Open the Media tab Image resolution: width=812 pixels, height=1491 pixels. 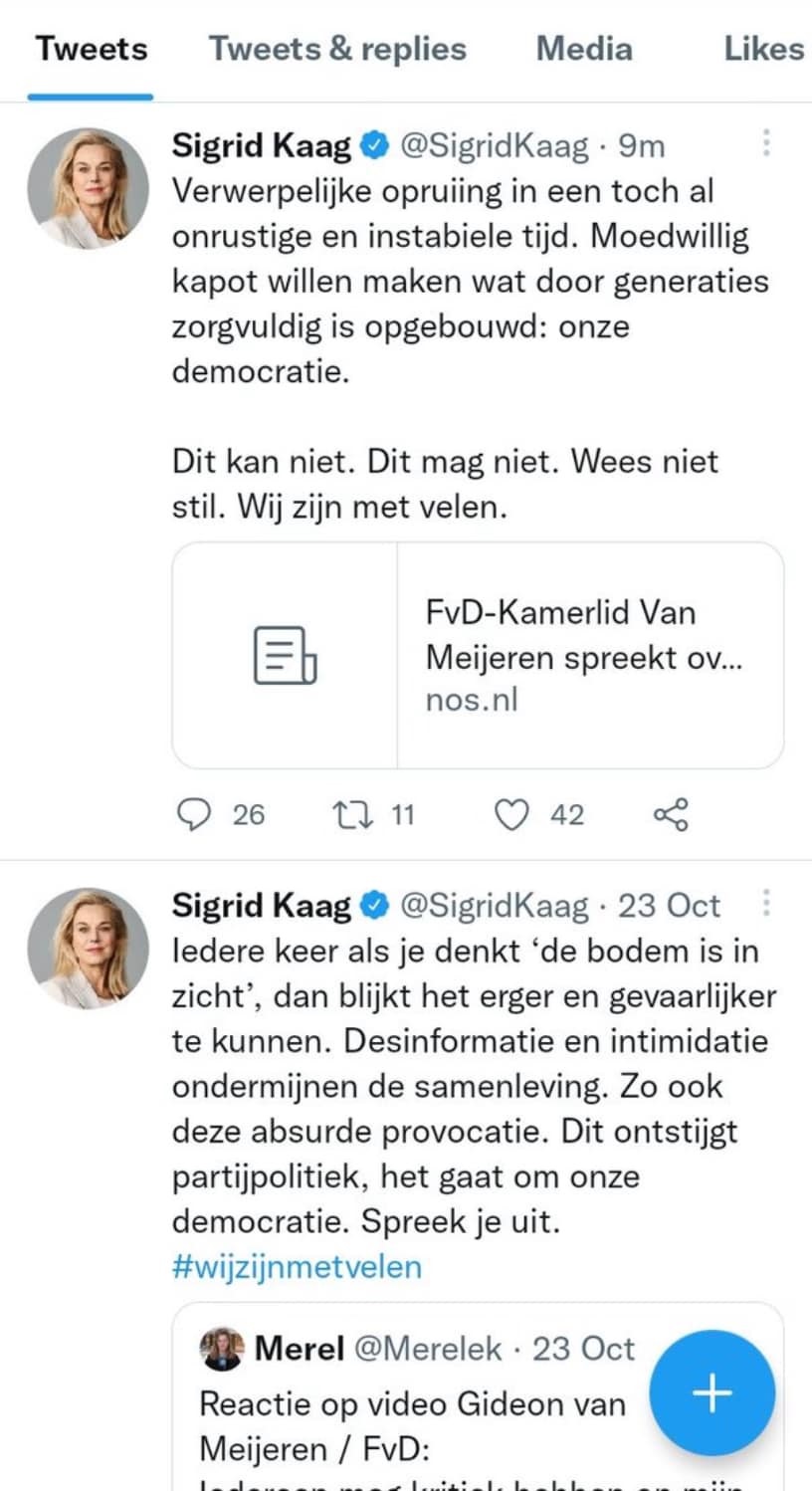584,50
